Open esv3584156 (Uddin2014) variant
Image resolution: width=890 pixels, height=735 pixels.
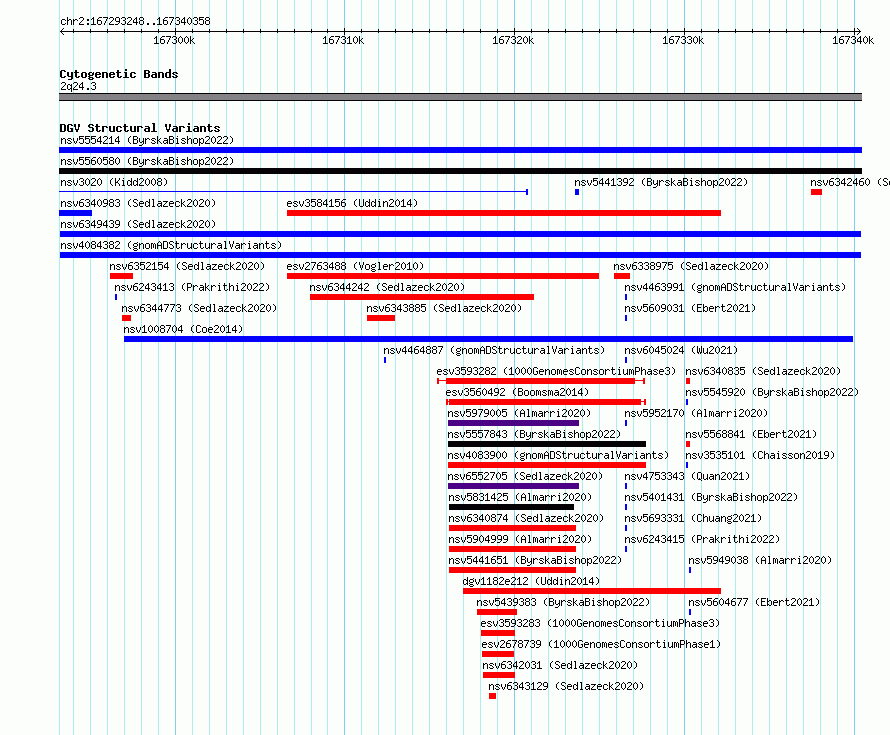(352, 203)
